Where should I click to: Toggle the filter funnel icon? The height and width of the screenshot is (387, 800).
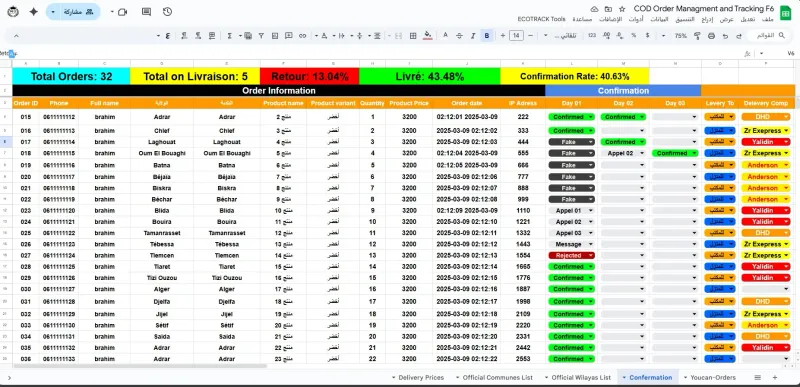point(261,36)
